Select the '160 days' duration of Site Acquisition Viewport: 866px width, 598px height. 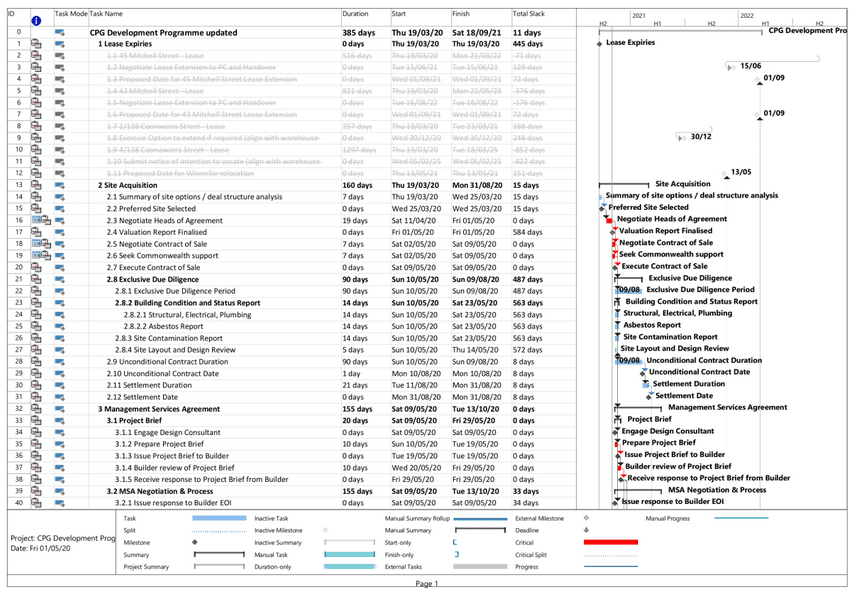tap(357, 186)
